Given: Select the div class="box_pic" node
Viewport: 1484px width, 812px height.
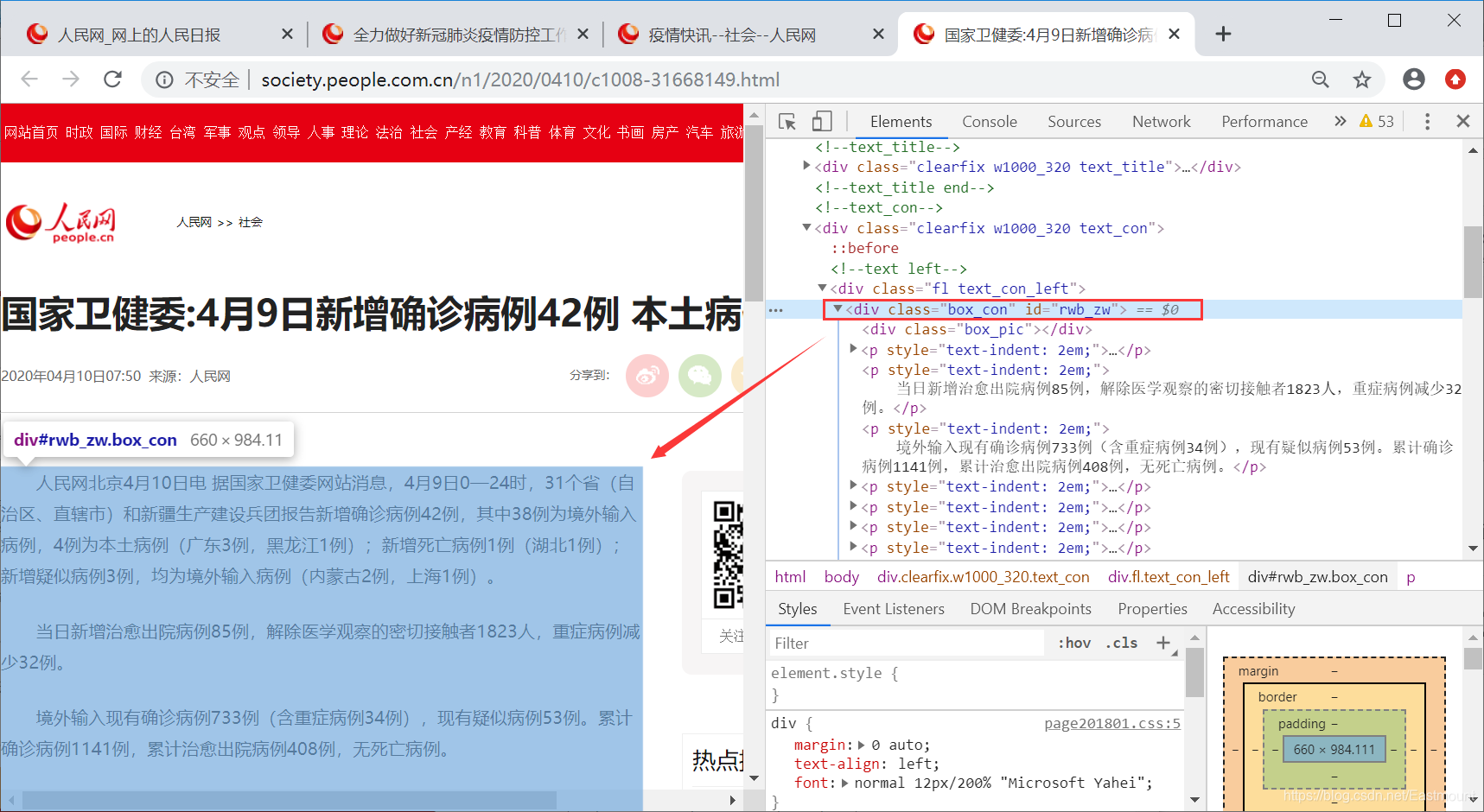Looking at the screenshot, I should point(977,329).
